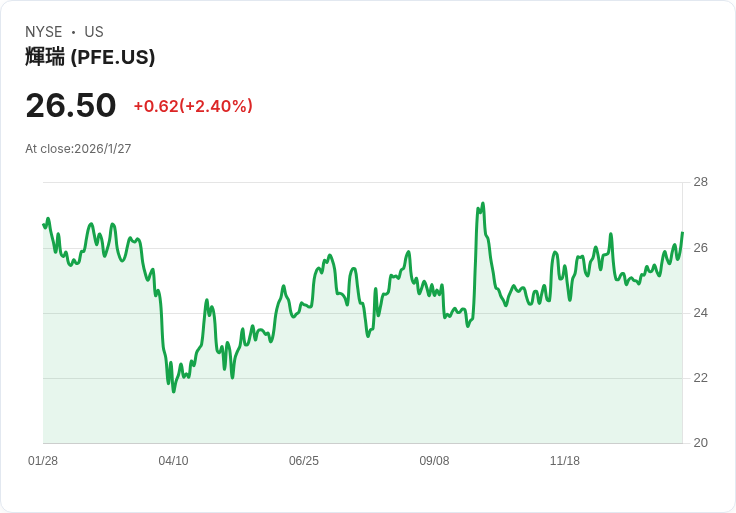Pick the 09/08 date on x-axis
This screenshot has width=736, height=513.
(434, 461)
